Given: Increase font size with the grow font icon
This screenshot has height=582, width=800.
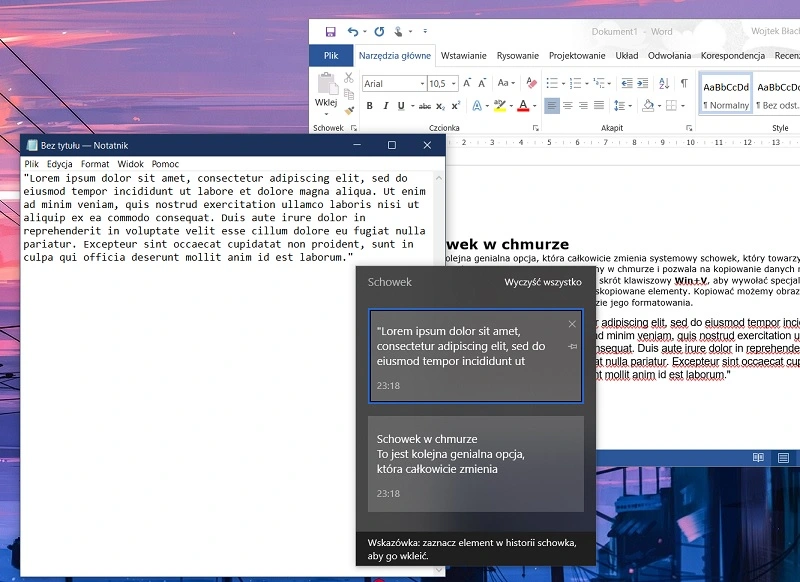Looking at the screenshot, I should point(469,83).
